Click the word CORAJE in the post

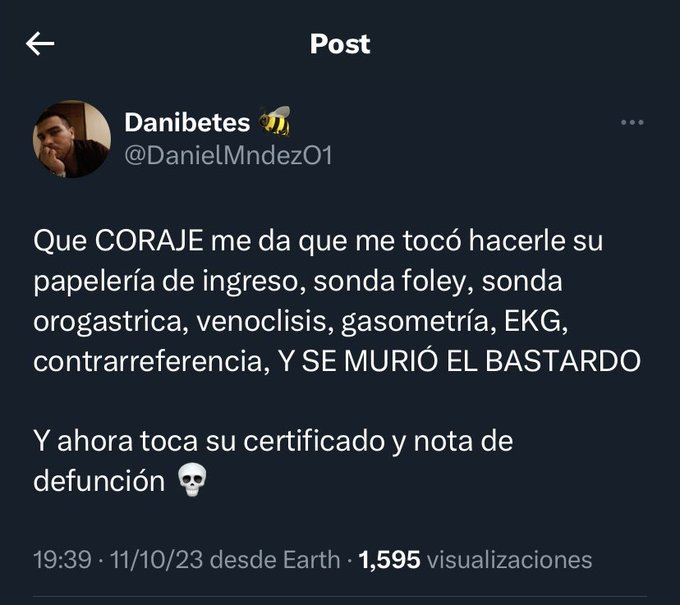point(149,241)
